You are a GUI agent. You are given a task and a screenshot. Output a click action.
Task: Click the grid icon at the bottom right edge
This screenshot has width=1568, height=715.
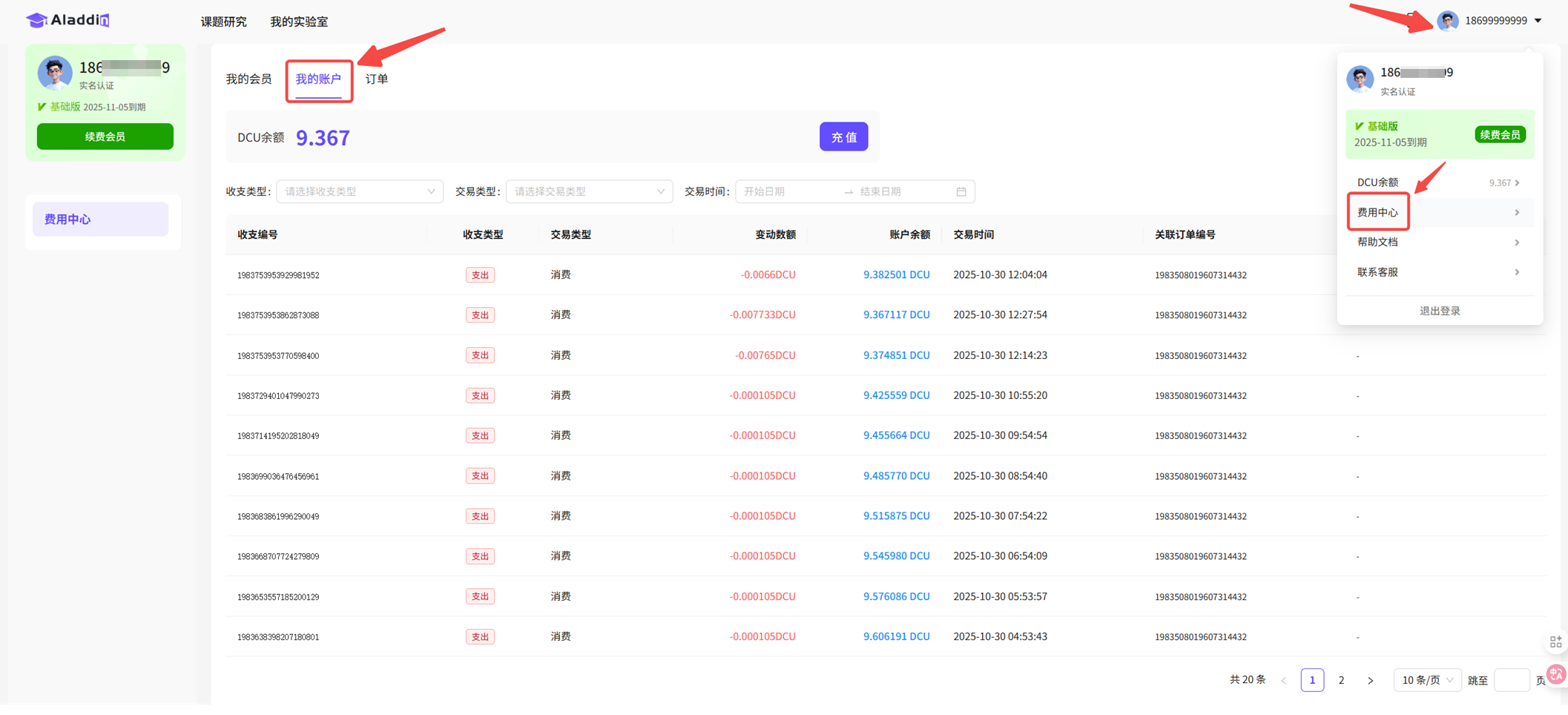coord(1555,642)
